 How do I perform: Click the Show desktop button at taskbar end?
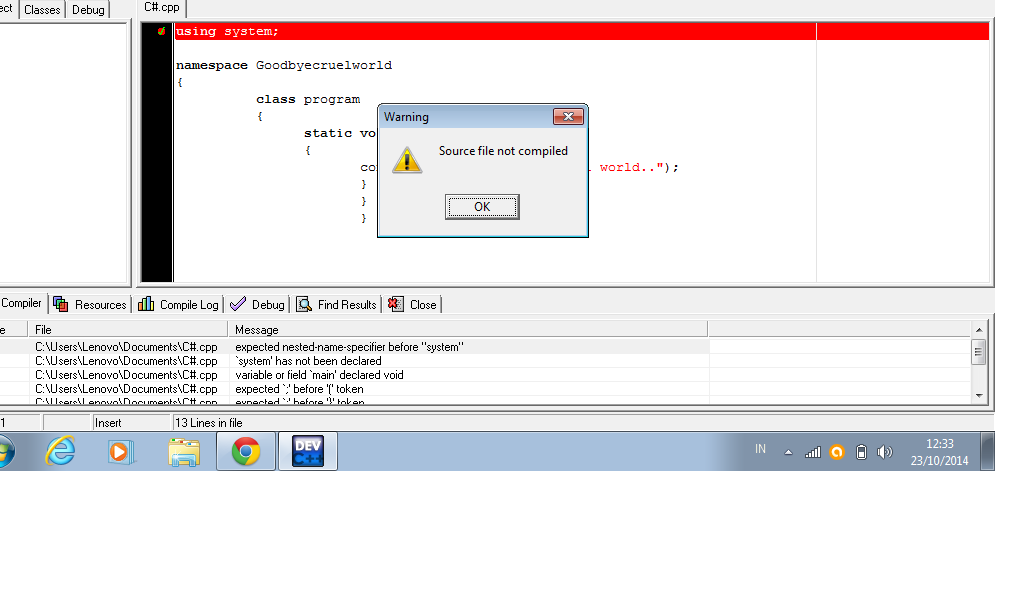[x=987, y=451]
